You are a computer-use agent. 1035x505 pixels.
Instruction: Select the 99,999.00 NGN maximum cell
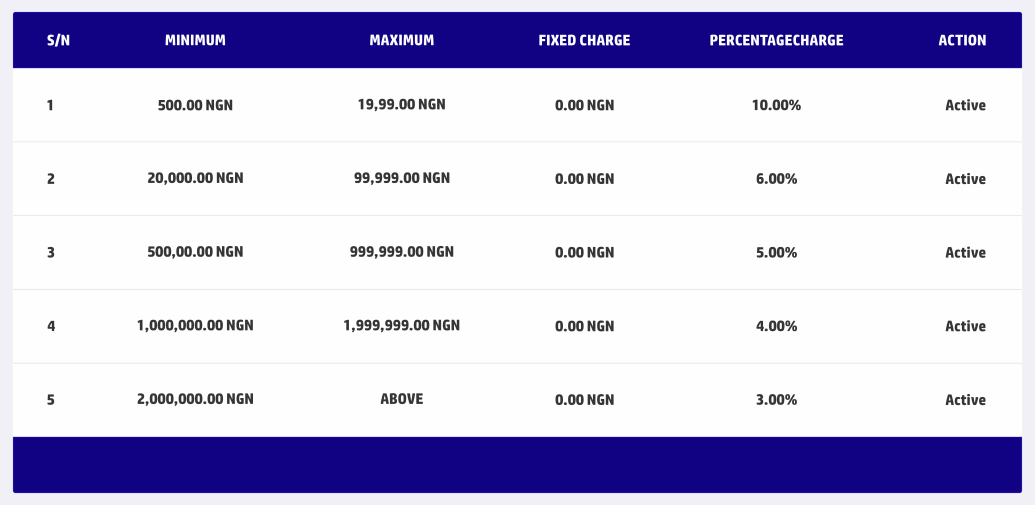click(402, 179)
